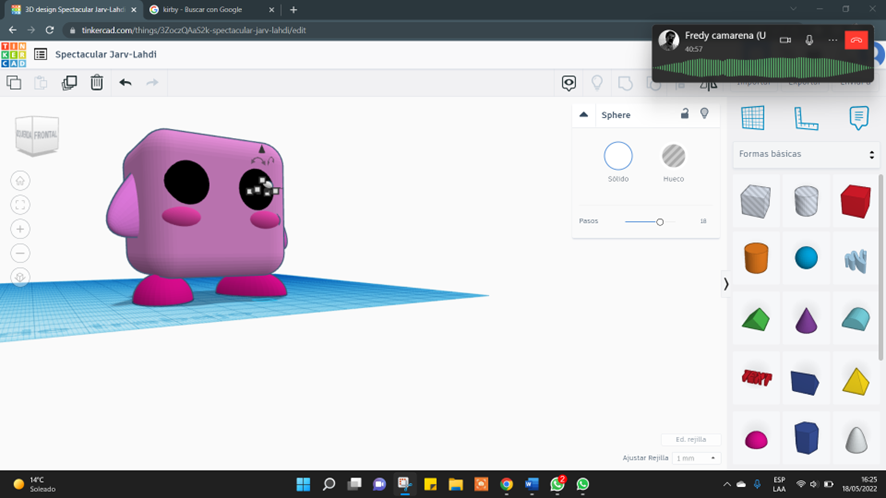886x498 pixels.
Task: Click the view cube FRONTAL face
Action: click(46, 135)
